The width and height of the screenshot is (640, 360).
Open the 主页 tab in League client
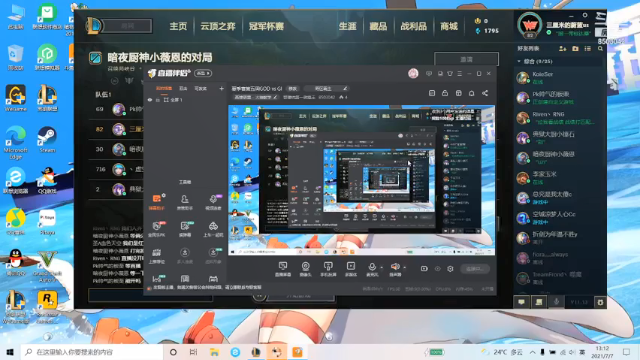click(178, 27)
